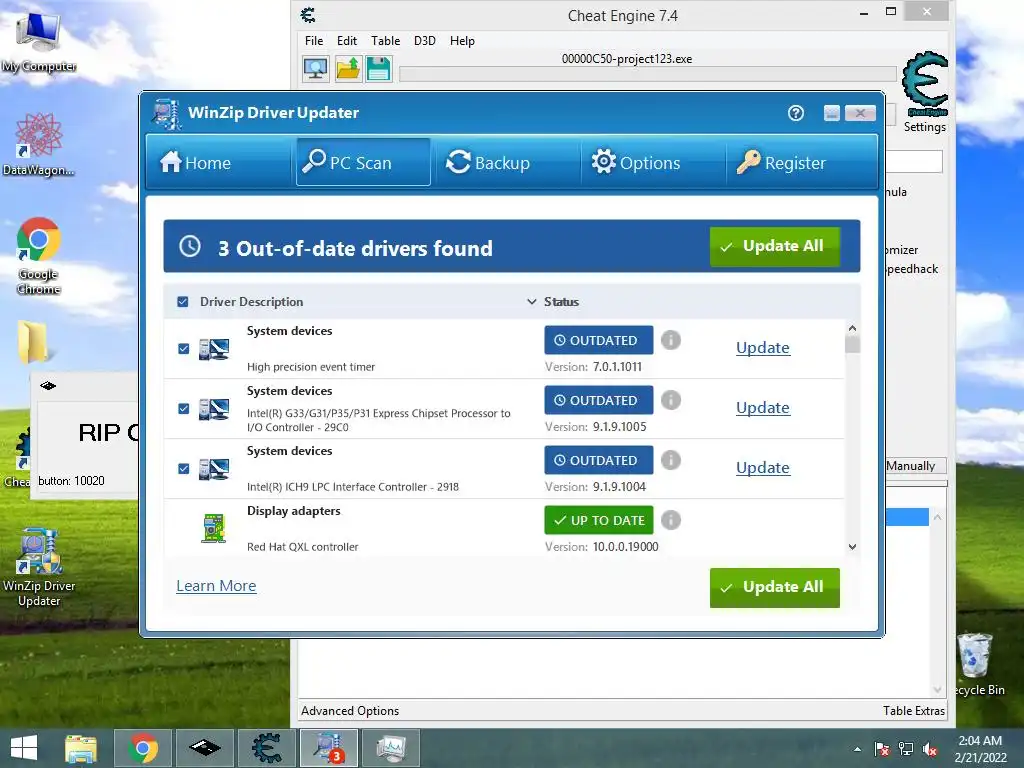Click device icon for ICH9 LPC controller row
This screenshot has width=1024, height=768.
click(214, 470)
